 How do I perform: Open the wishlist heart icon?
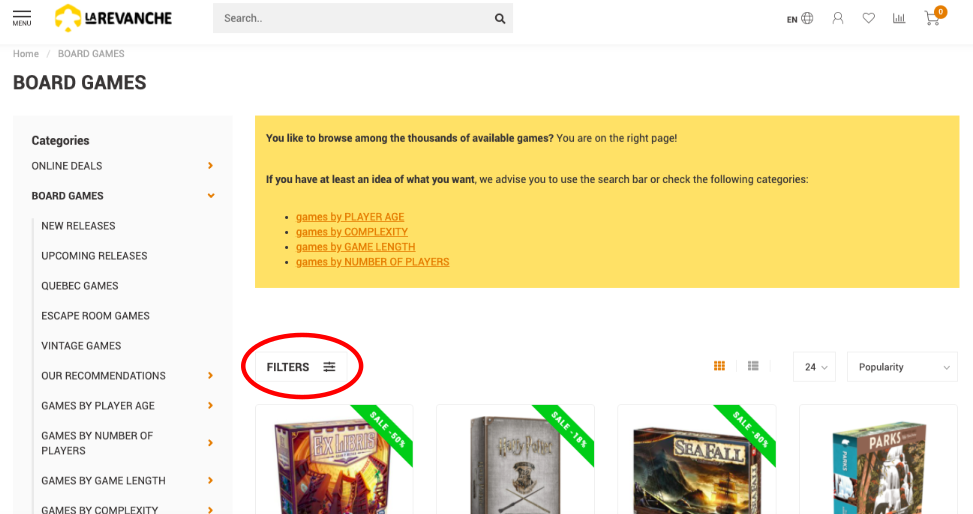coord(869,18)
